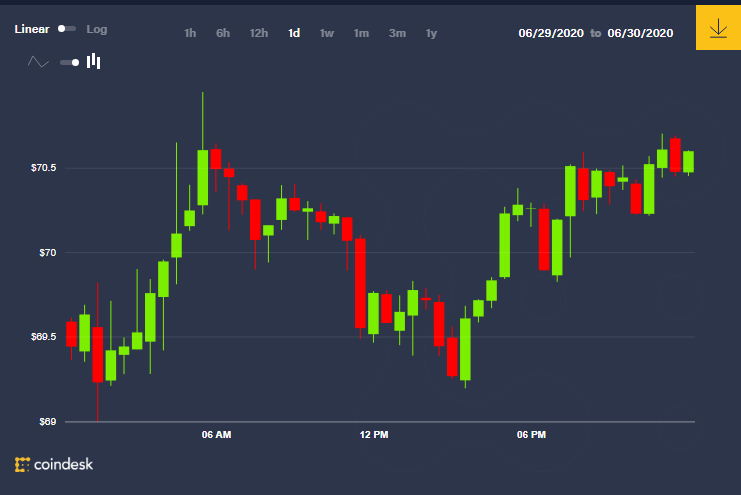Choose the Linear scale label

[x=32, y=29]
